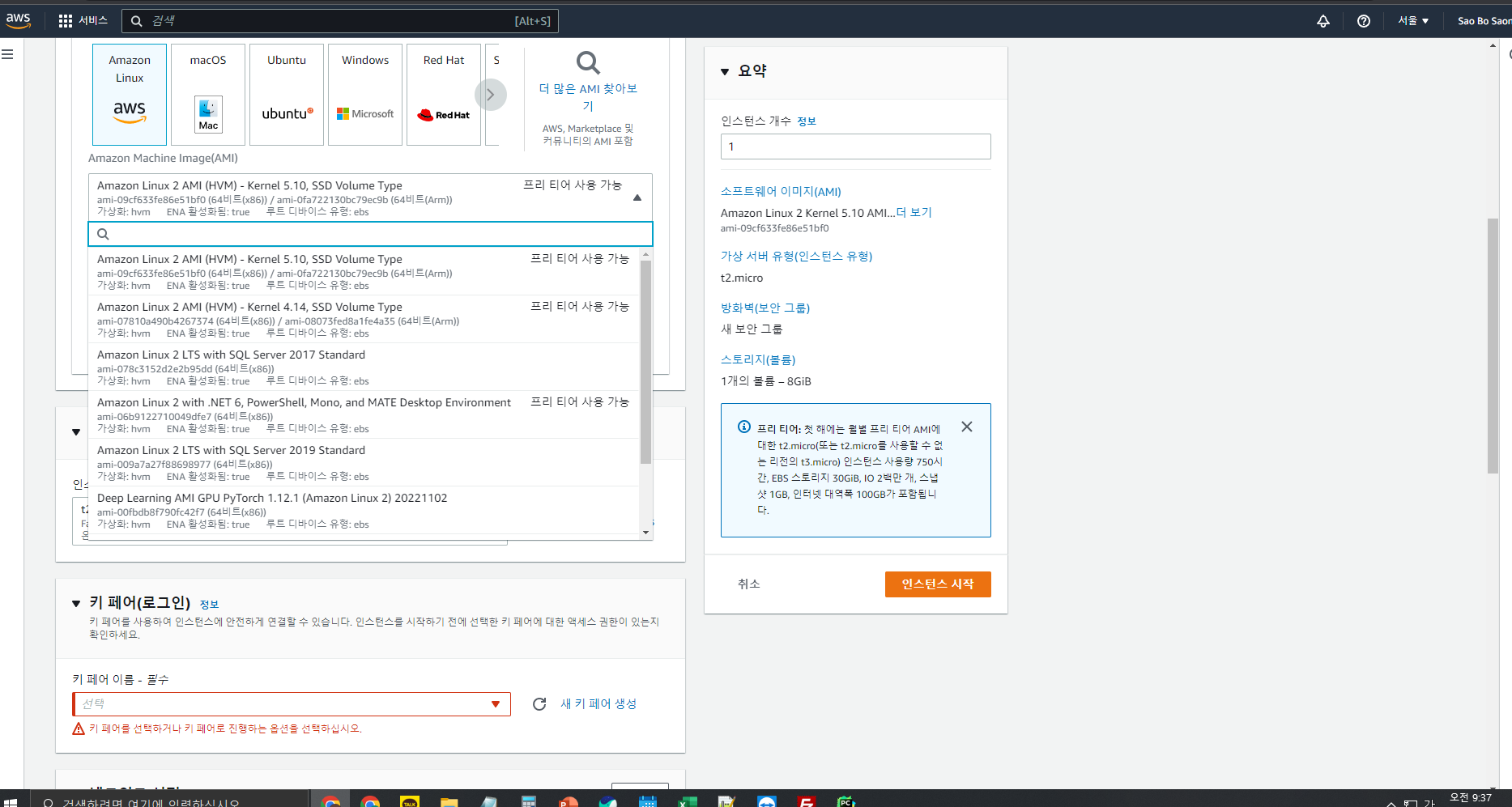Viewport: 1512px width, 807px height.
Task: Choose Amazon Linux 2 LTS SQL Server 2019 Standard
Action: click(364, 462)
